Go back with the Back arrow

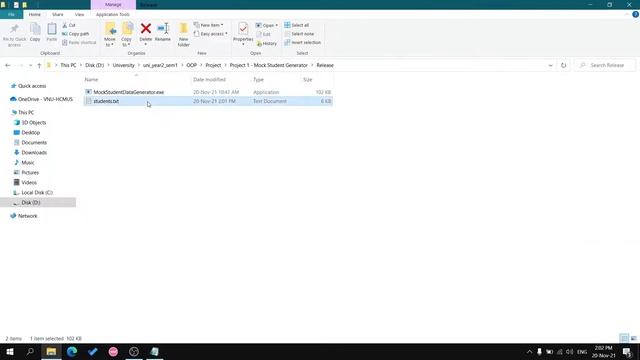(8, 65)
